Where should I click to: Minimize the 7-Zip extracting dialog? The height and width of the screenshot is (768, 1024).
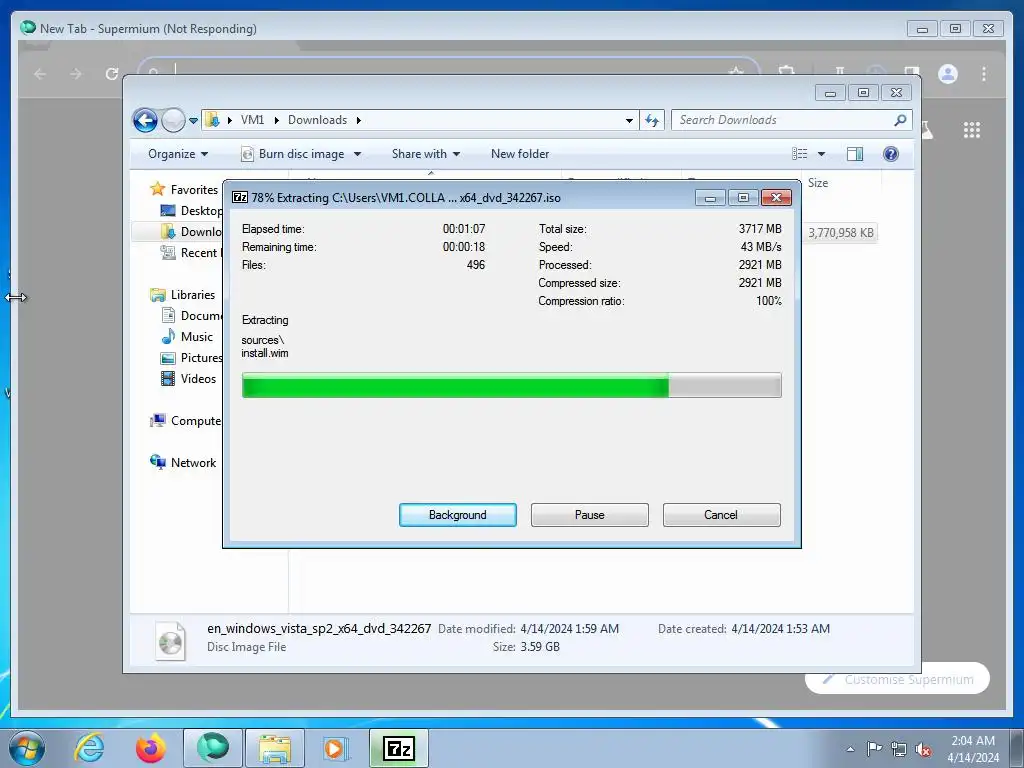[x=710, y=198]
